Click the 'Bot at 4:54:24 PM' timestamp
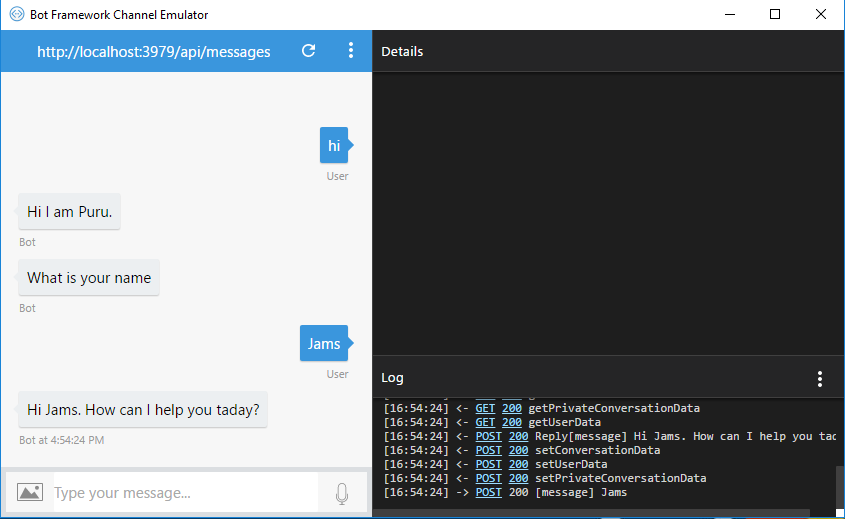 [x=61, y=440]
